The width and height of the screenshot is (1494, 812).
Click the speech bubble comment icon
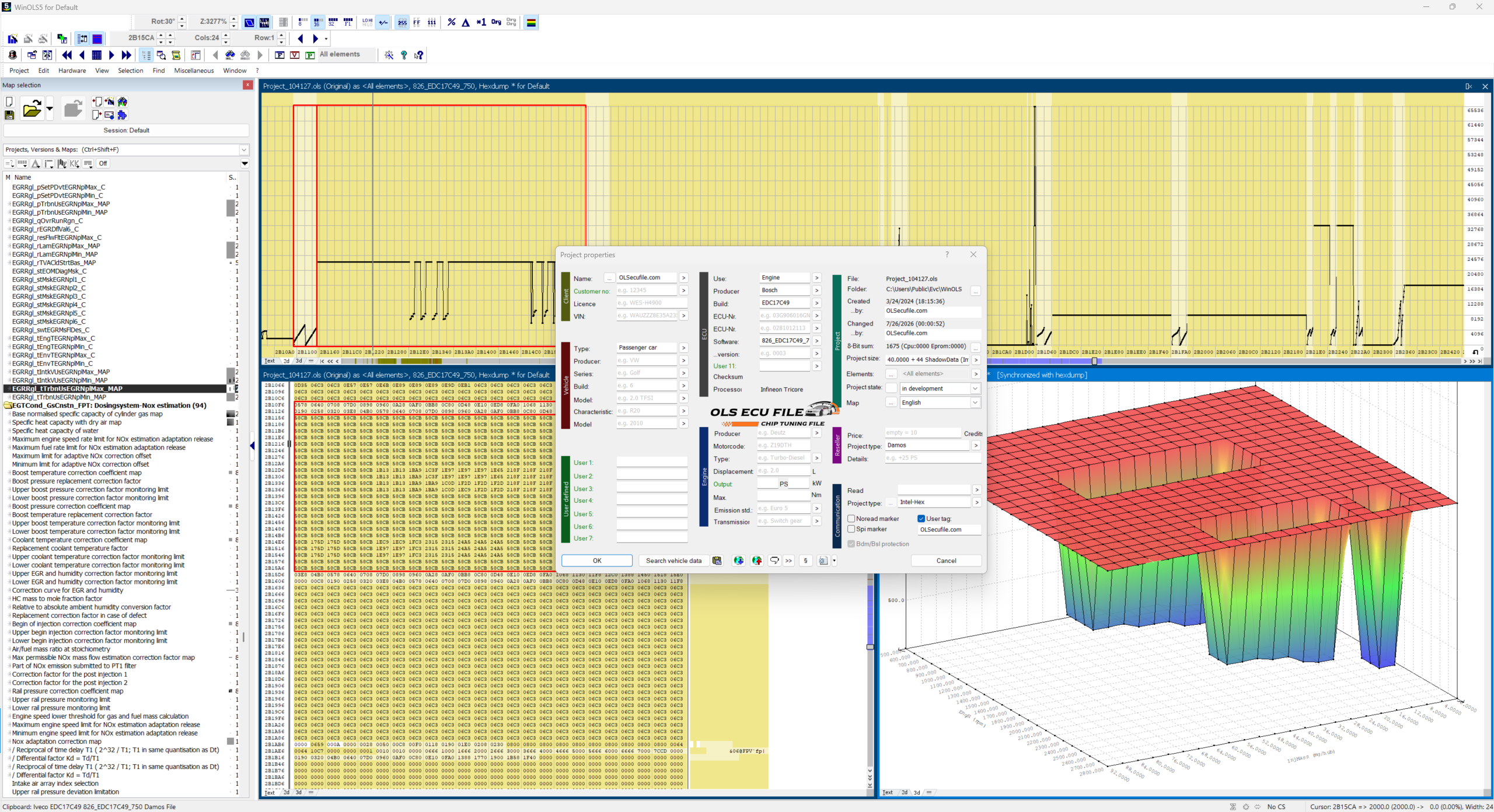pos(774,561)
